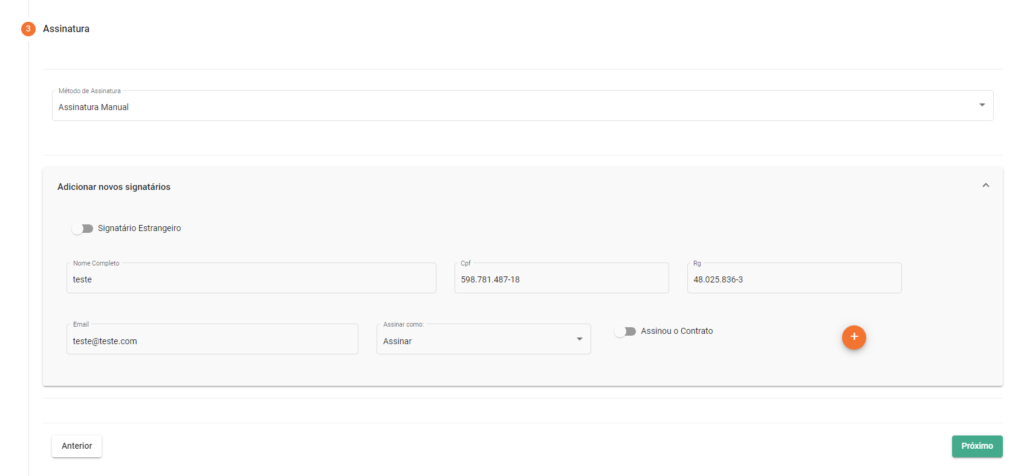Select the Rg input field
This screenshot has width=1024, height=476.
click(x=793, y=279)
